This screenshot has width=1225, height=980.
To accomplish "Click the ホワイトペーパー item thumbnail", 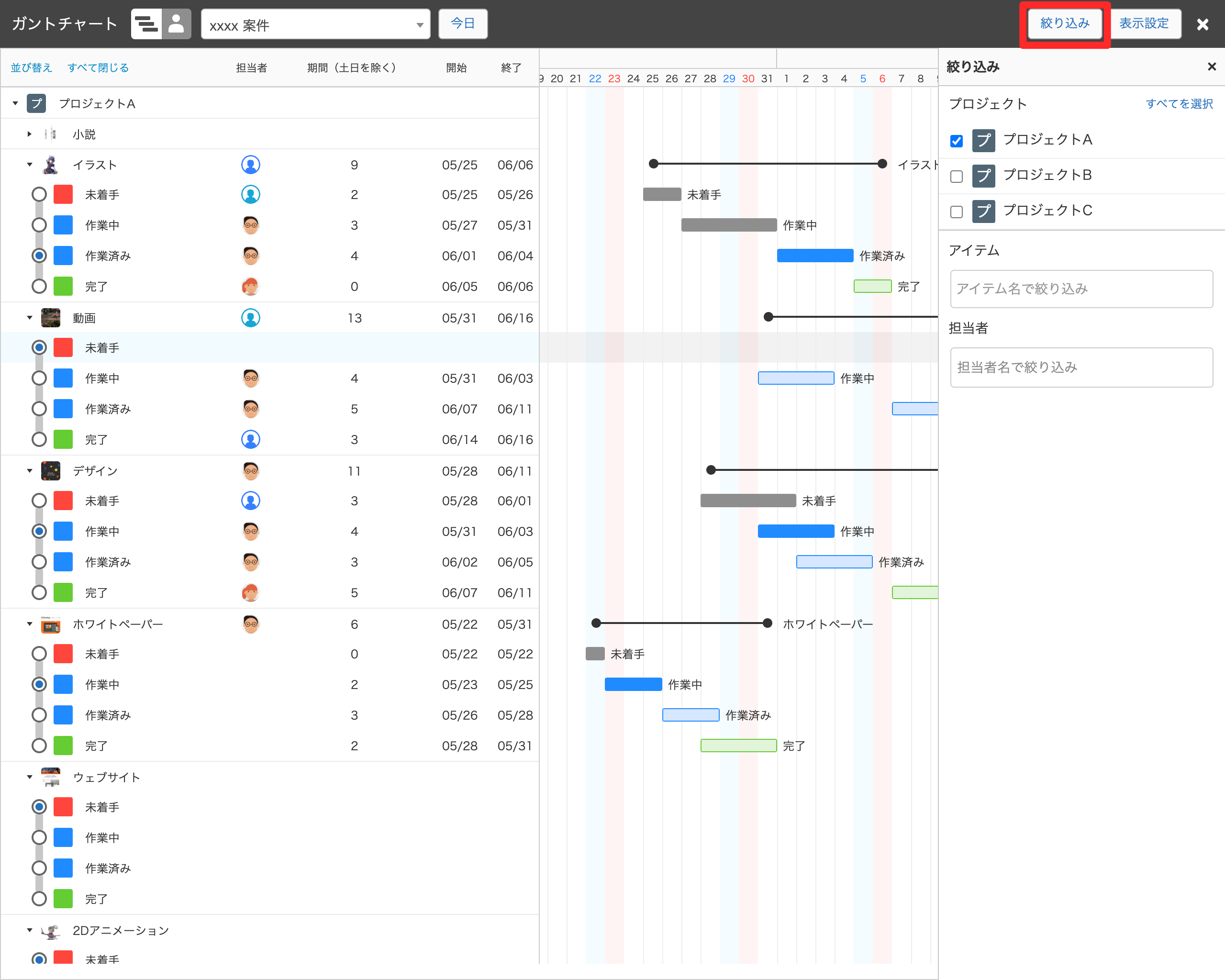I will pyautogui.click(x=51, y=624).
